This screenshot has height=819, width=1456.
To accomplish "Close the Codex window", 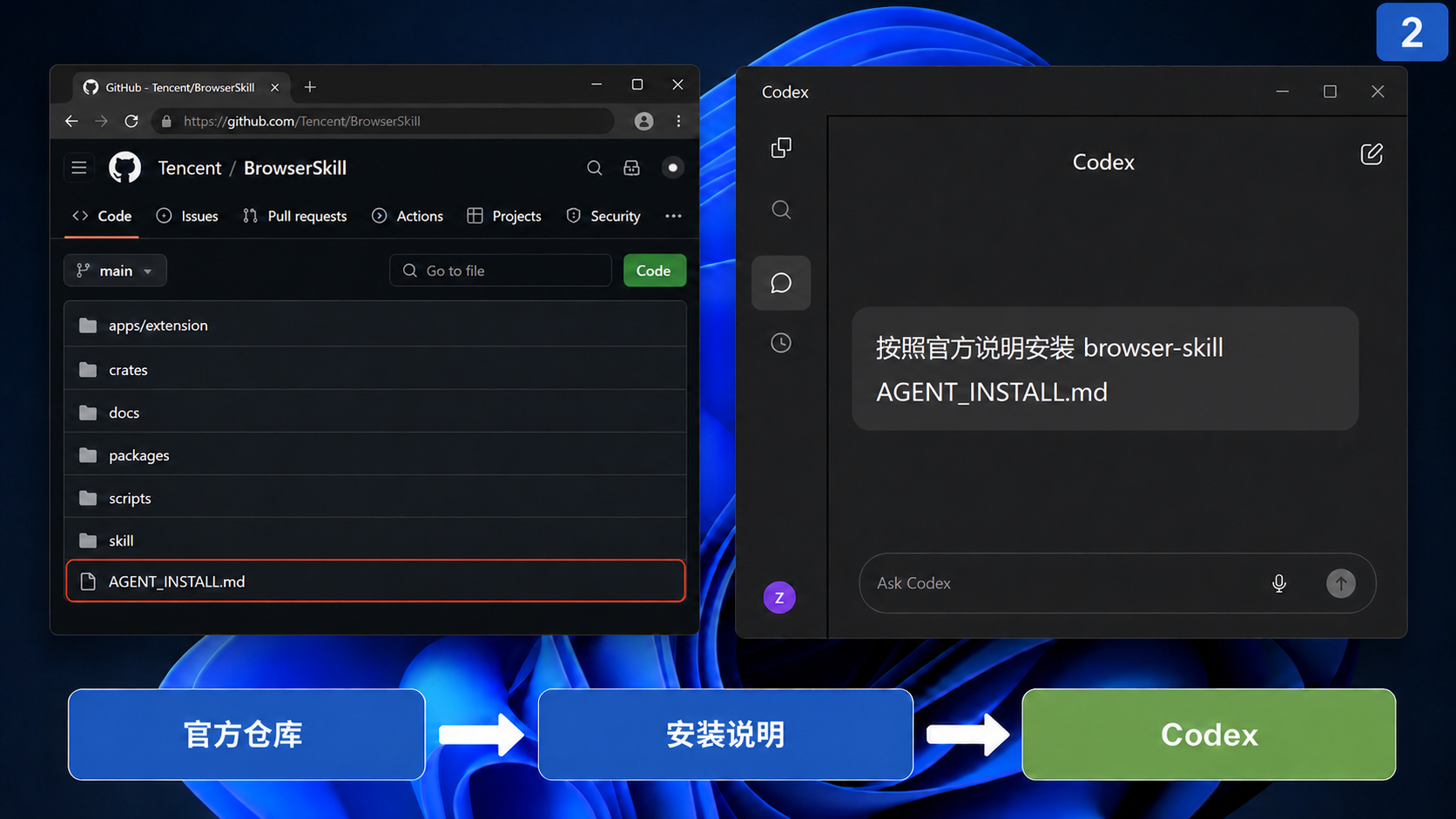I will tap(1378, 91).
